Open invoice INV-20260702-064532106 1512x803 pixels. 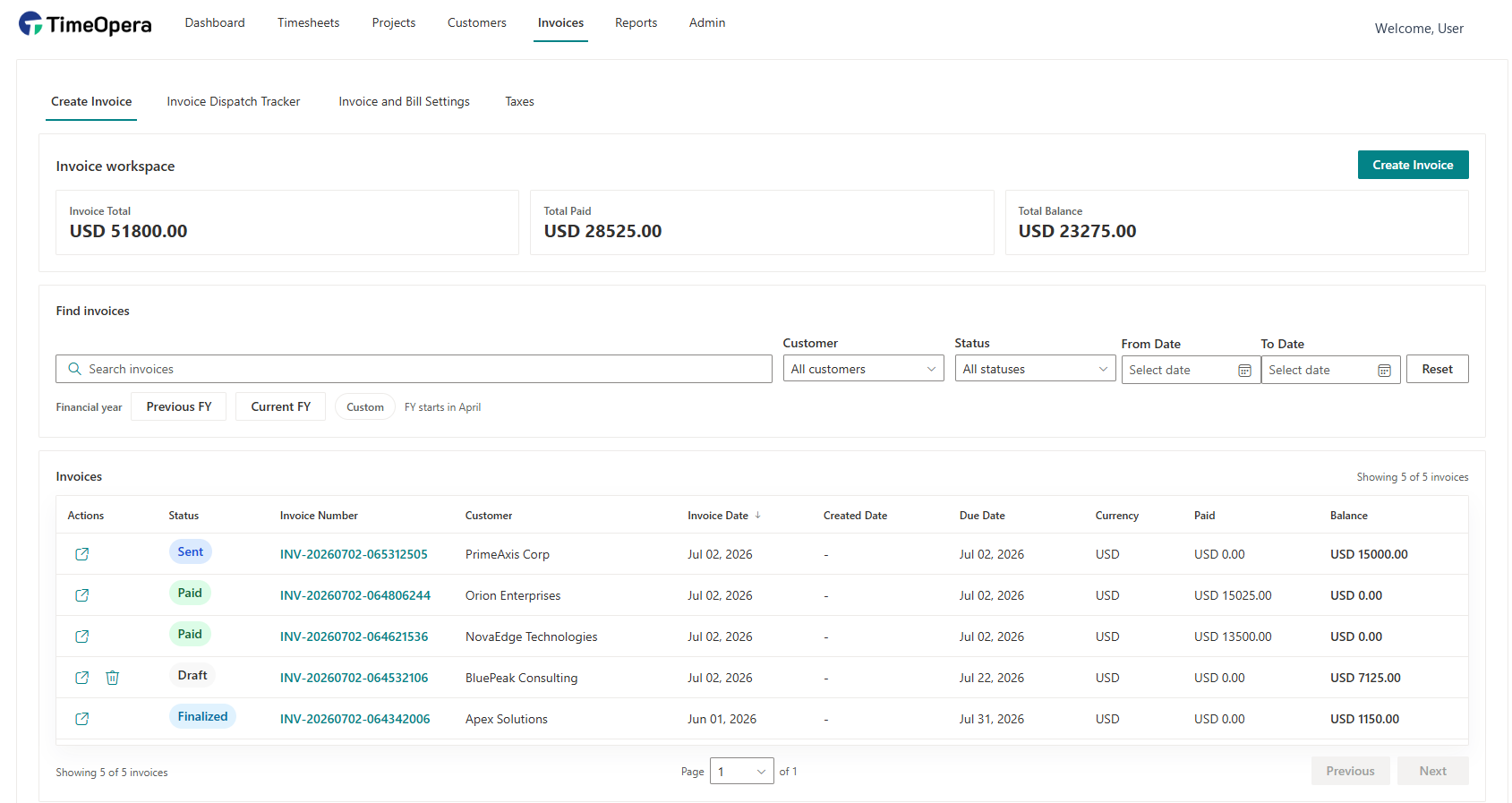tap(354, 678)
